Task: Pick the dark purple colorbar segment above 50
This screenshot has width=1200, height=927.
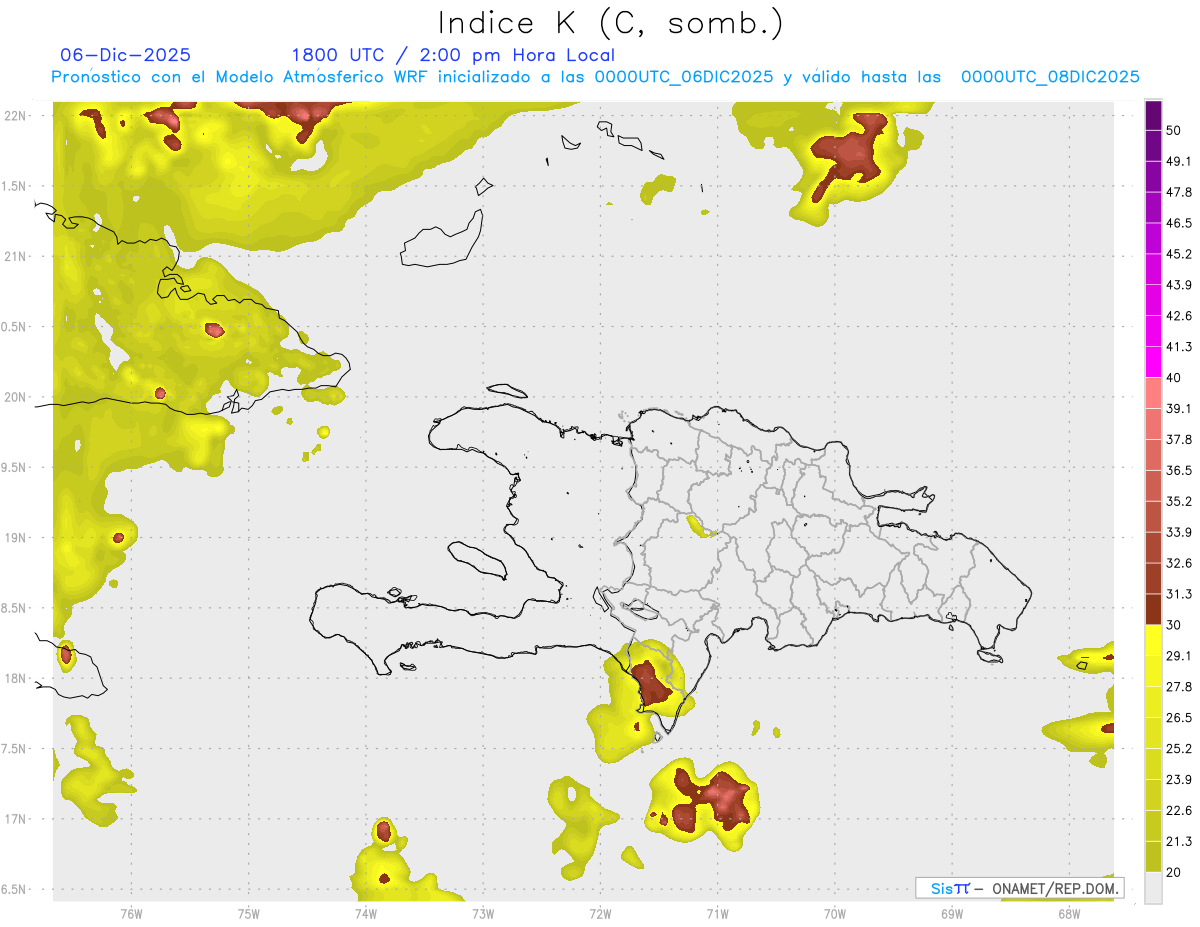Action: (1153, 115)
